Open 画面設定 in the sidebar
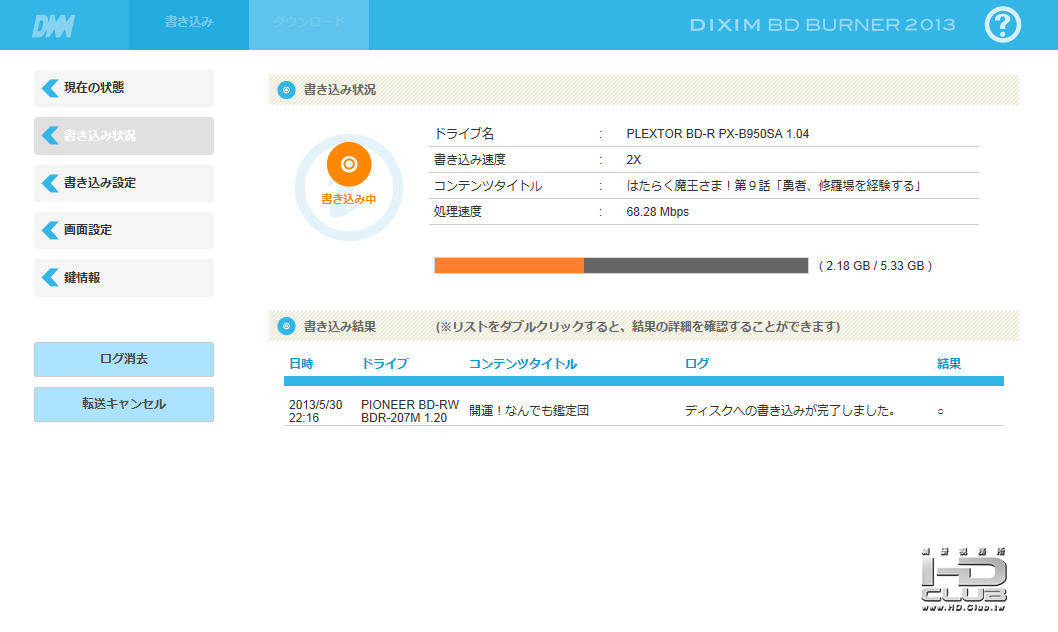 pos(124,230)
